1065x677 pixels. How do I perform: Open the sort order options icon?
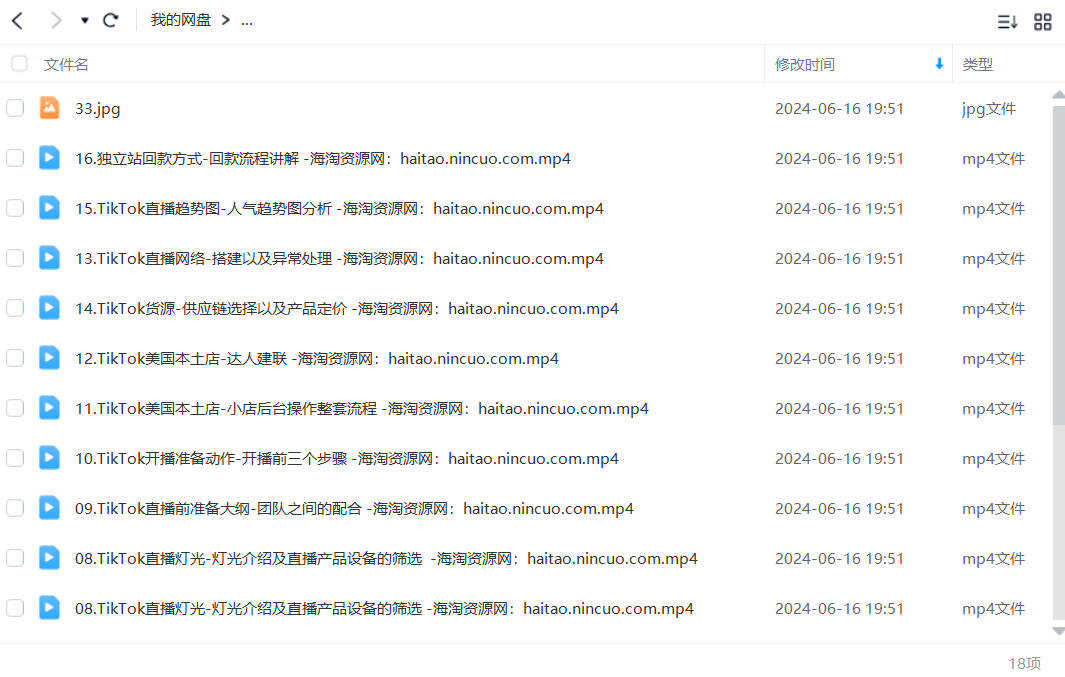(x=1007, y=22)
